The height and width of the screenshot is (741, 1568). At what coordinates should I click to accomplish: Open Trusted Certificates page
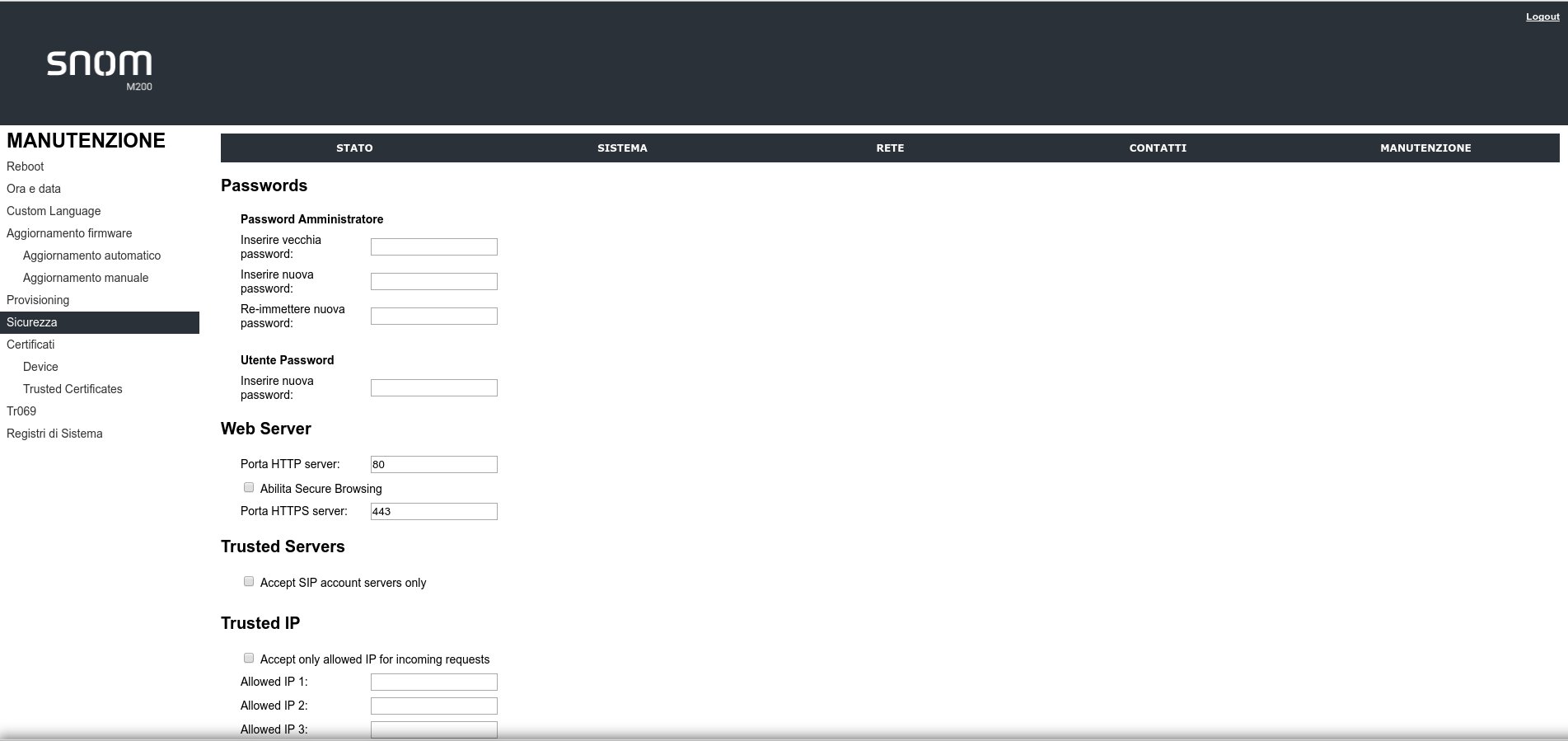click(73, 389)
